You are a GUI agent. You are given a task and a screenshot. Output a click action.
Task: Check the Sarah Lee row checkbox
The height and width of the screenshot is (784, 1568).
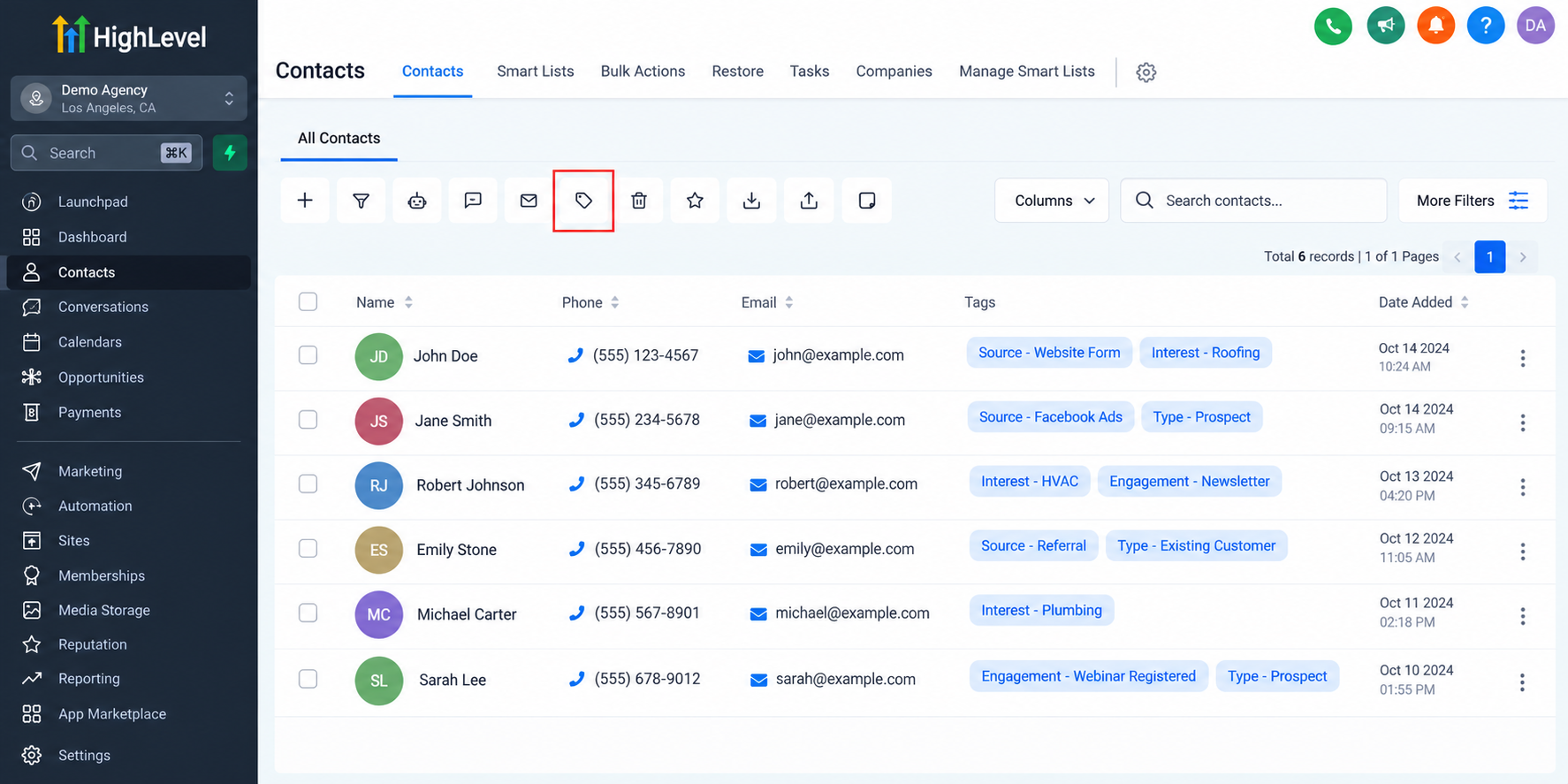(x=308, y=679)
